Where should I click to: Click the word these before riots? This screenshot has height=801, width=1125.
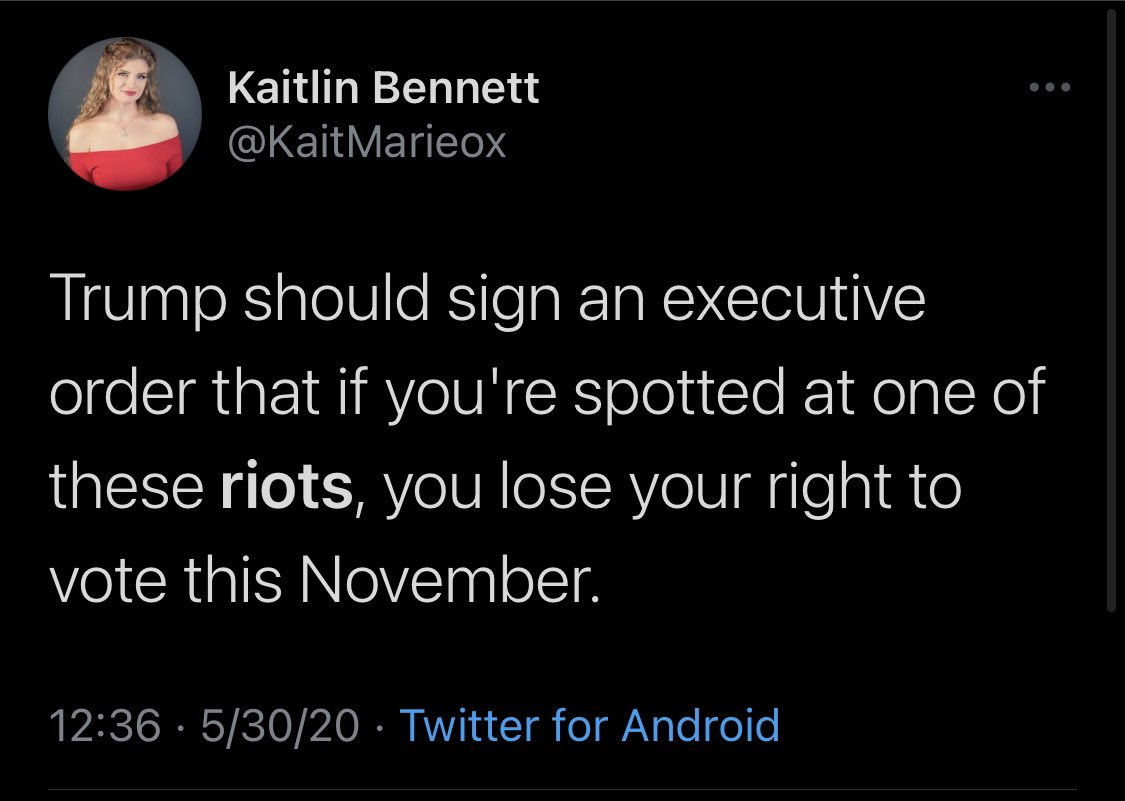click(126, 487)
